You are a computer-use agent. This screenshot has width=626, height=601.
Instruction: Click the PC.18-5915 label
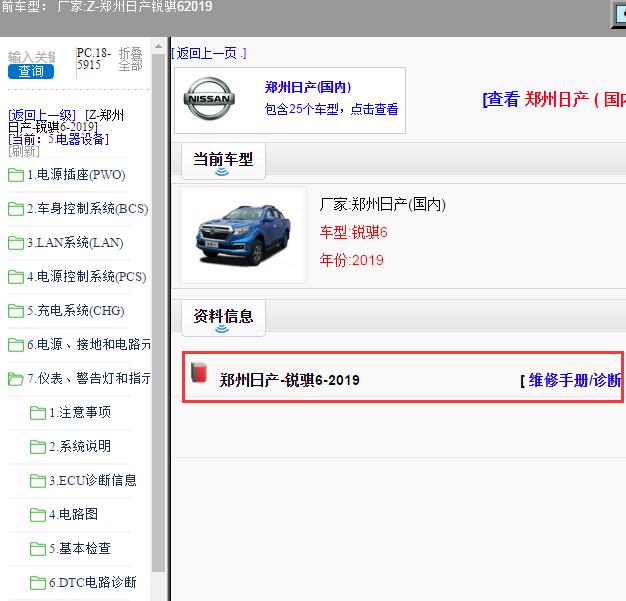93,58
